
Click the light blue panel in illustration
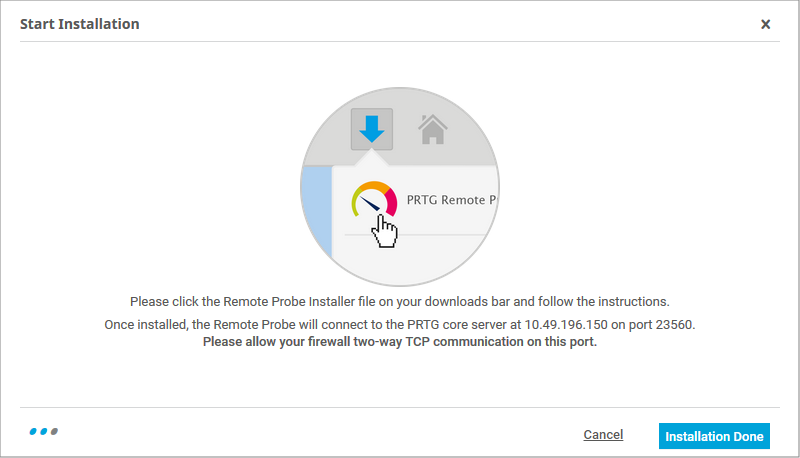pos(316,215)
